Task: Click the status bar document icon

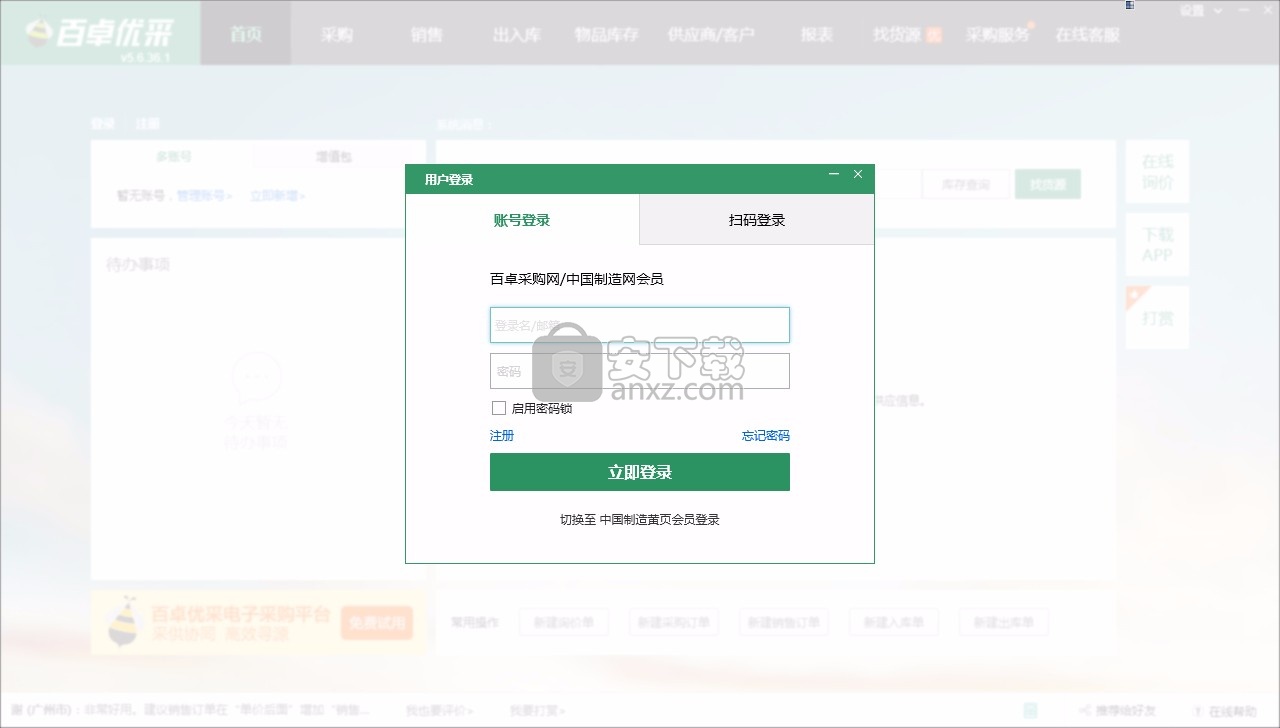Action: pyautogui.click(x=1030, y=711)
